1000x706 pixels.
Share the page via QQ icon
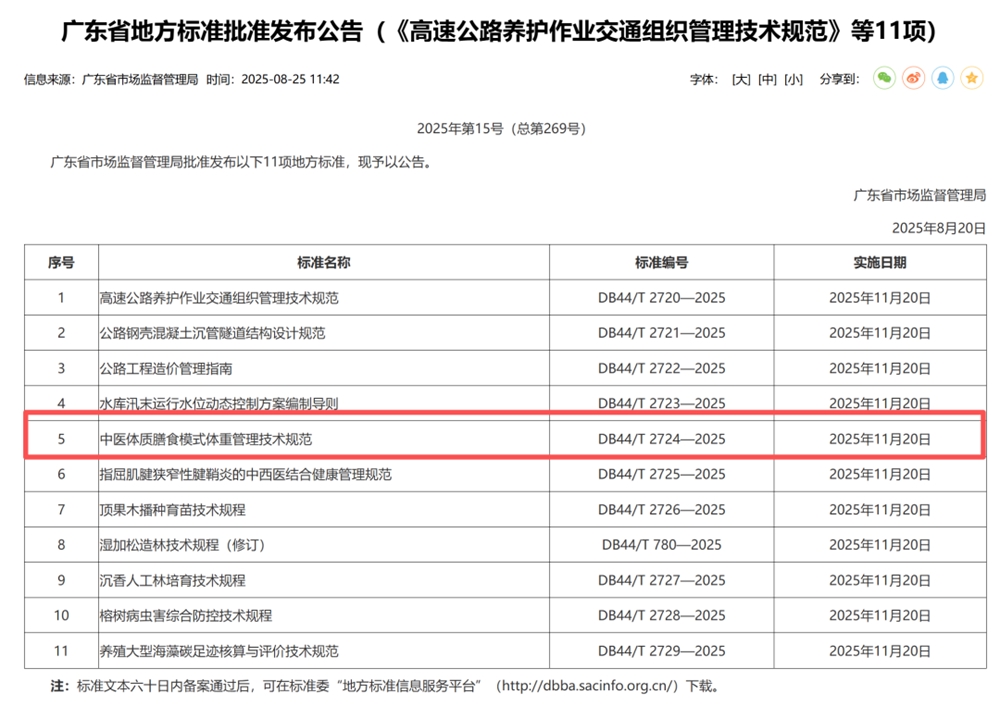pyautogui.click(x=942, y=79)
